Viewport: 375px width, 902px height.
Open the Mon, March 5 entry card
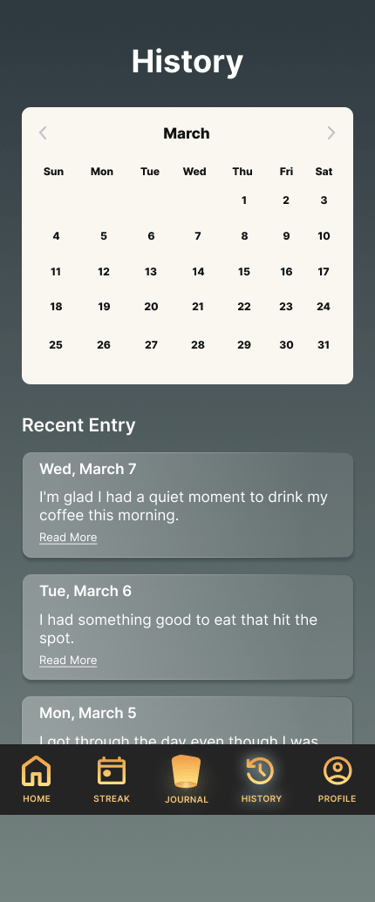[x=188, y=720]
